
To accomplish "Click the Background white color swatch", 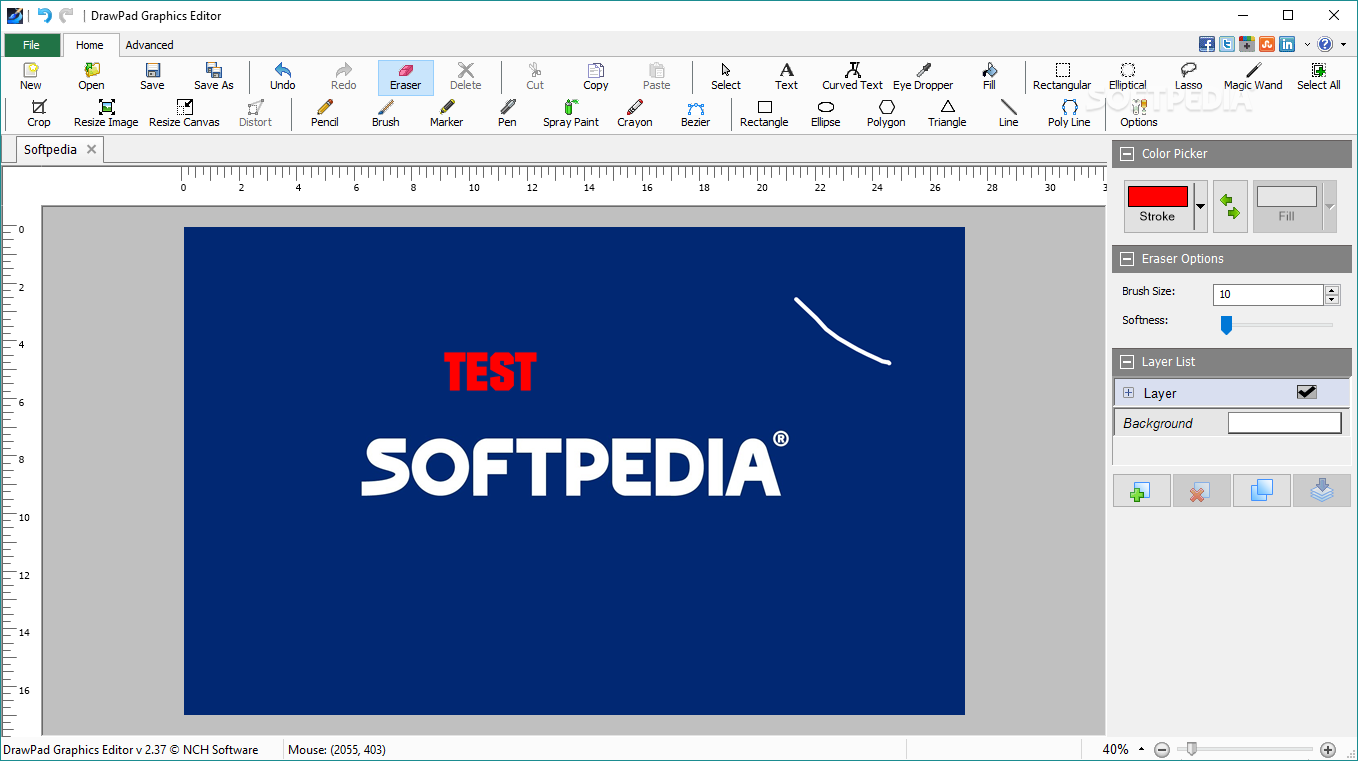I will click(x=1284, y=423).
